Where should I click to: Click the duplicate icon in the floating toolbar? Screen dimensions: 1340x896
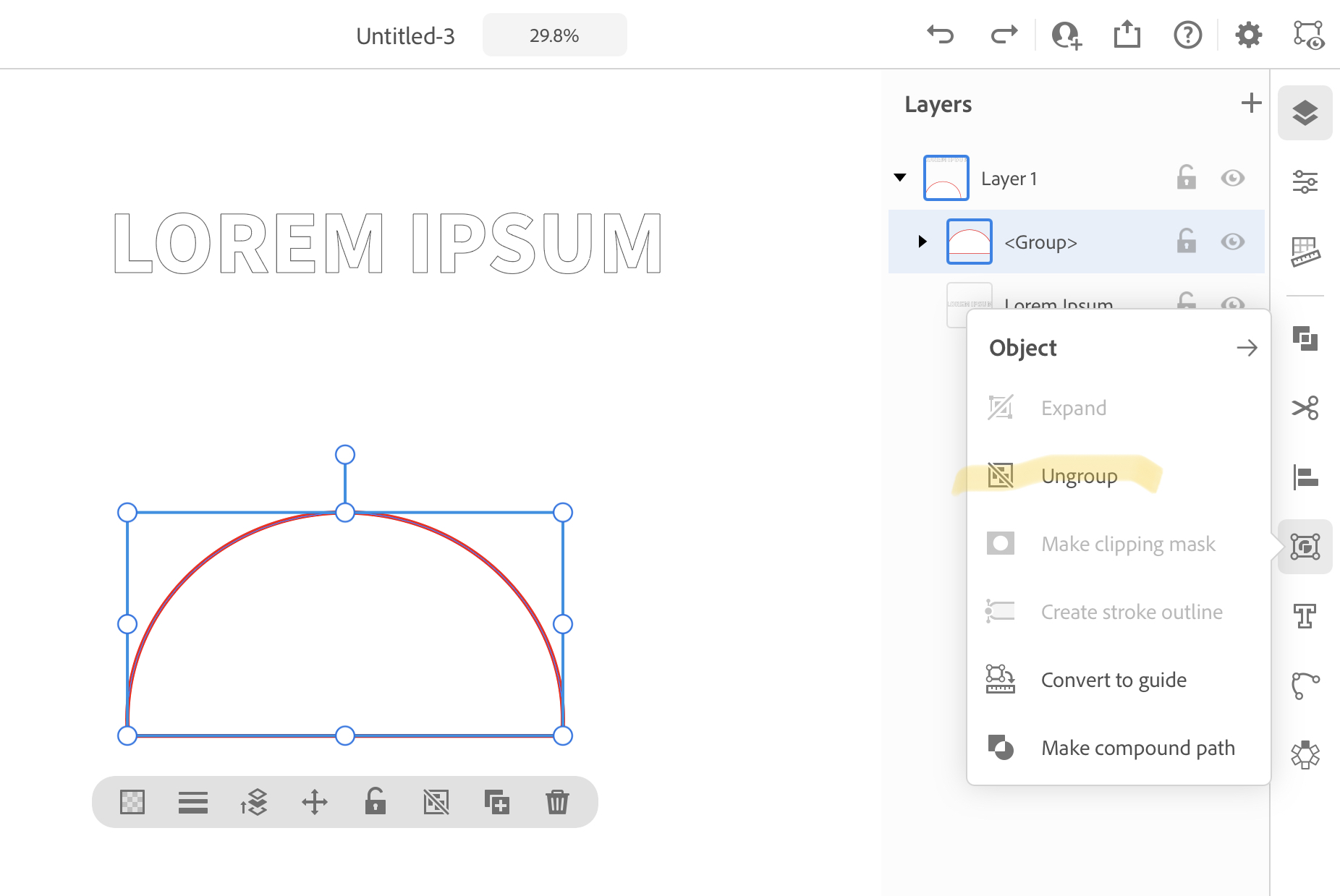[496, 802]
